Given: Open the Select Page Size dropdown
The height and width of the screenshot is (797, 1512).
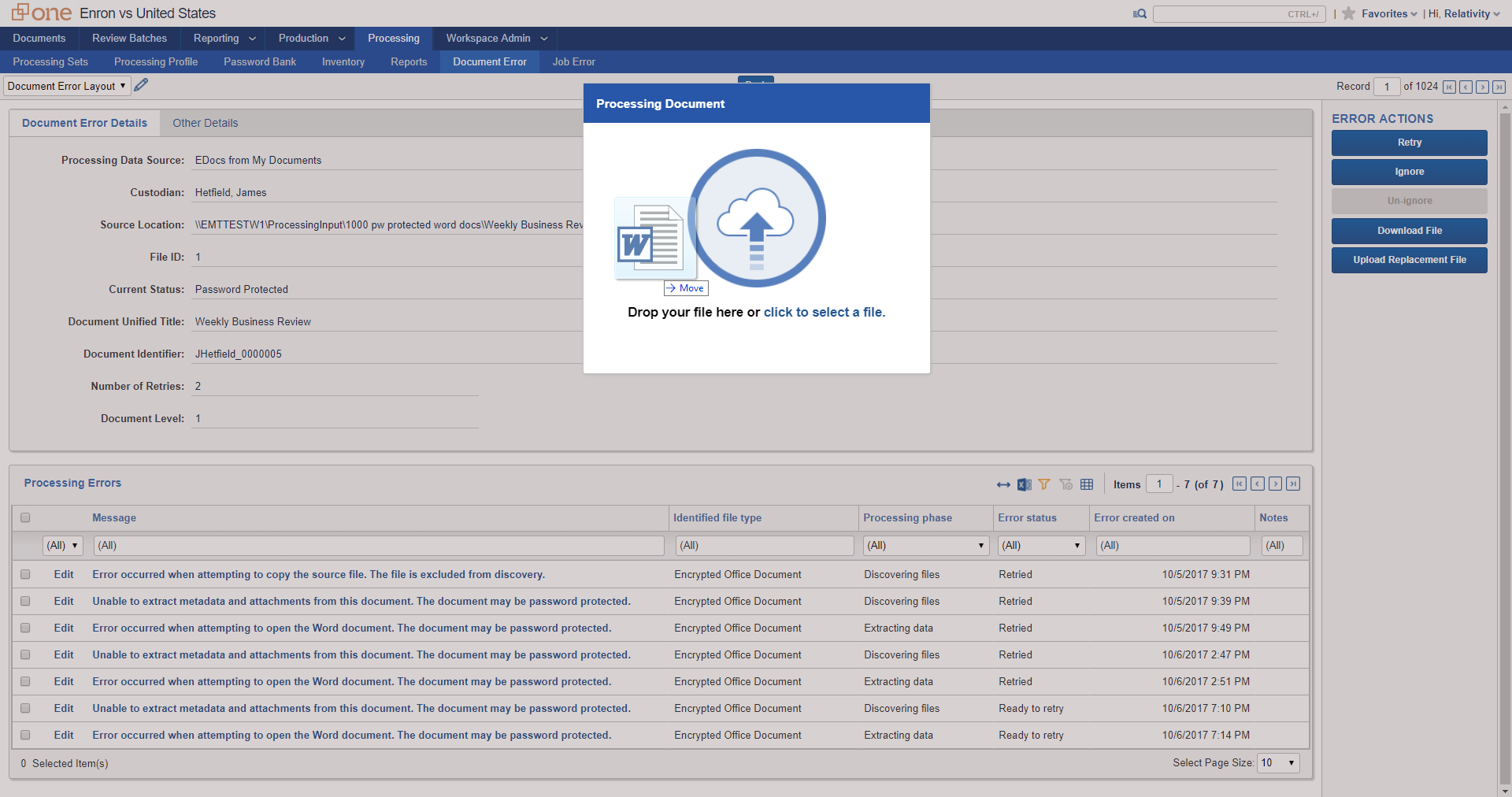Looking at the screenshot, I should [x=1278, y=762].
